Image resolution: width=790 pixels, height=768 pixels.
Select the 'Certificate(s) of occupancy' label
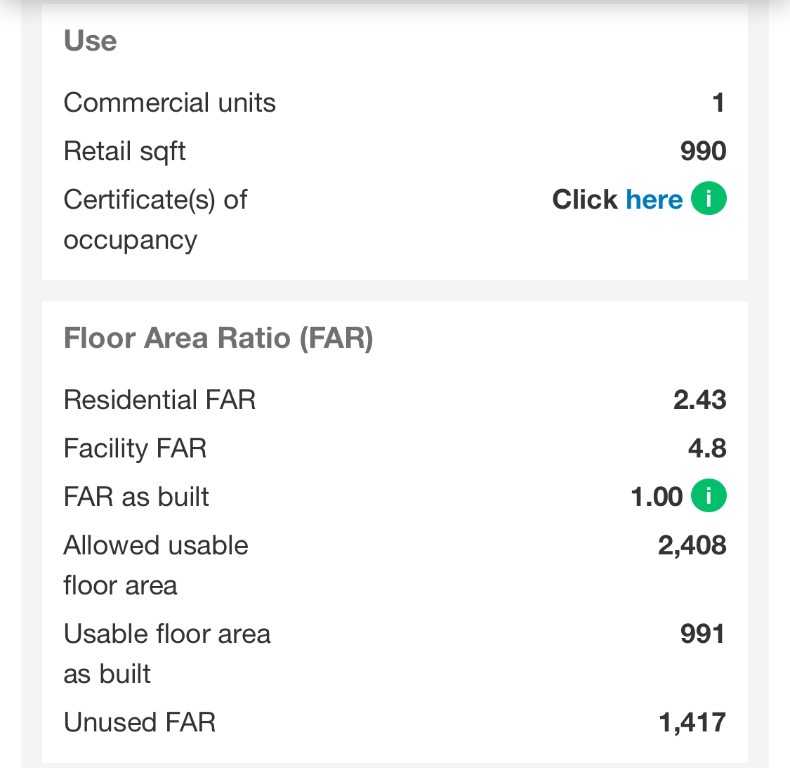tap(155, 220)
